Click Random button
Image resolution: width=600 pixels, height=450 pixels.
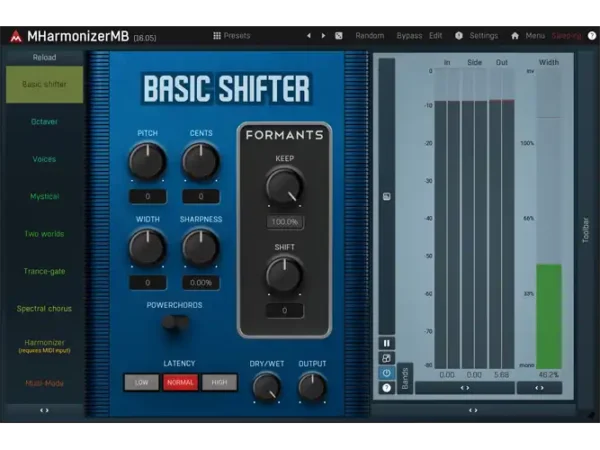tap(370, 36)
